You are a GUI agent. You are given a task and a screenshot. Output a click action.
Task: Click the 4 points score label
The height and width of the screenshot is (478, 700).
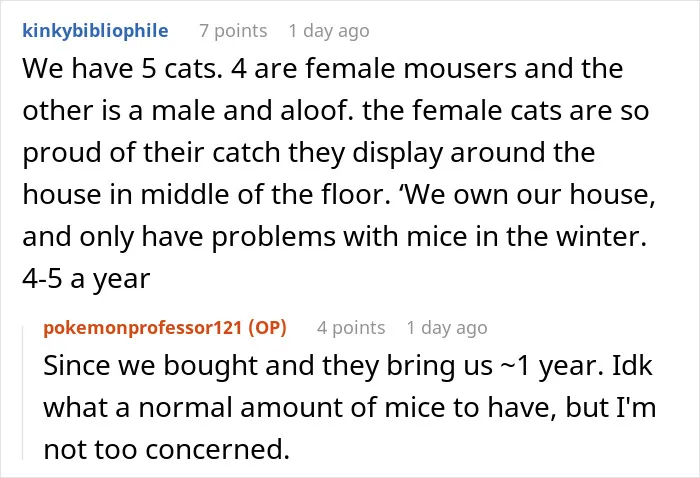pyautogui.click(x=351, y=328)
